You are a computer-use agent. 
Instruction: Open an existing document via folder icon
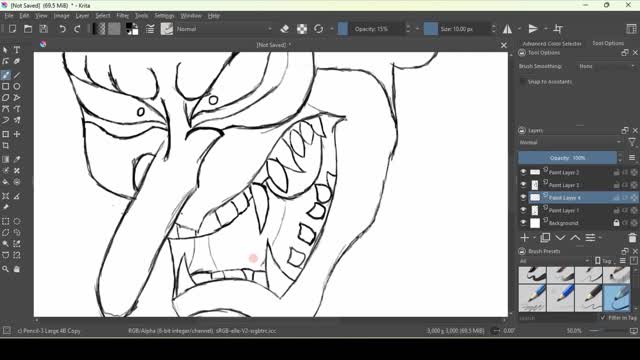tap(28, 29)
